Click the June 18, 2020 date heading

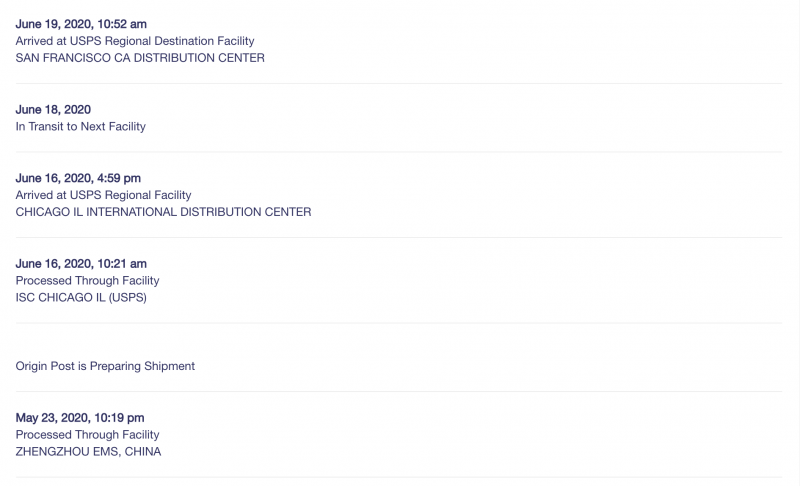click(53, 110)
